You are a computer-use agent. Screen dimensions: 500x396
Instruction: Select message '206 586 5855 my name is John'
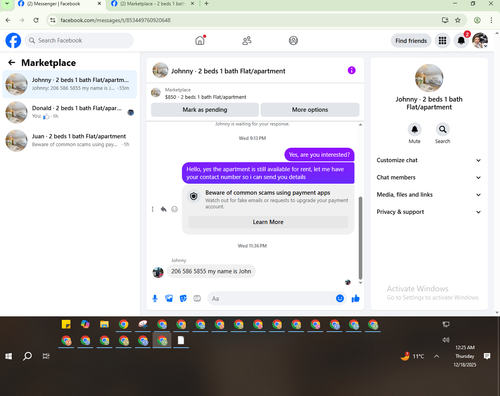point(211,271)
